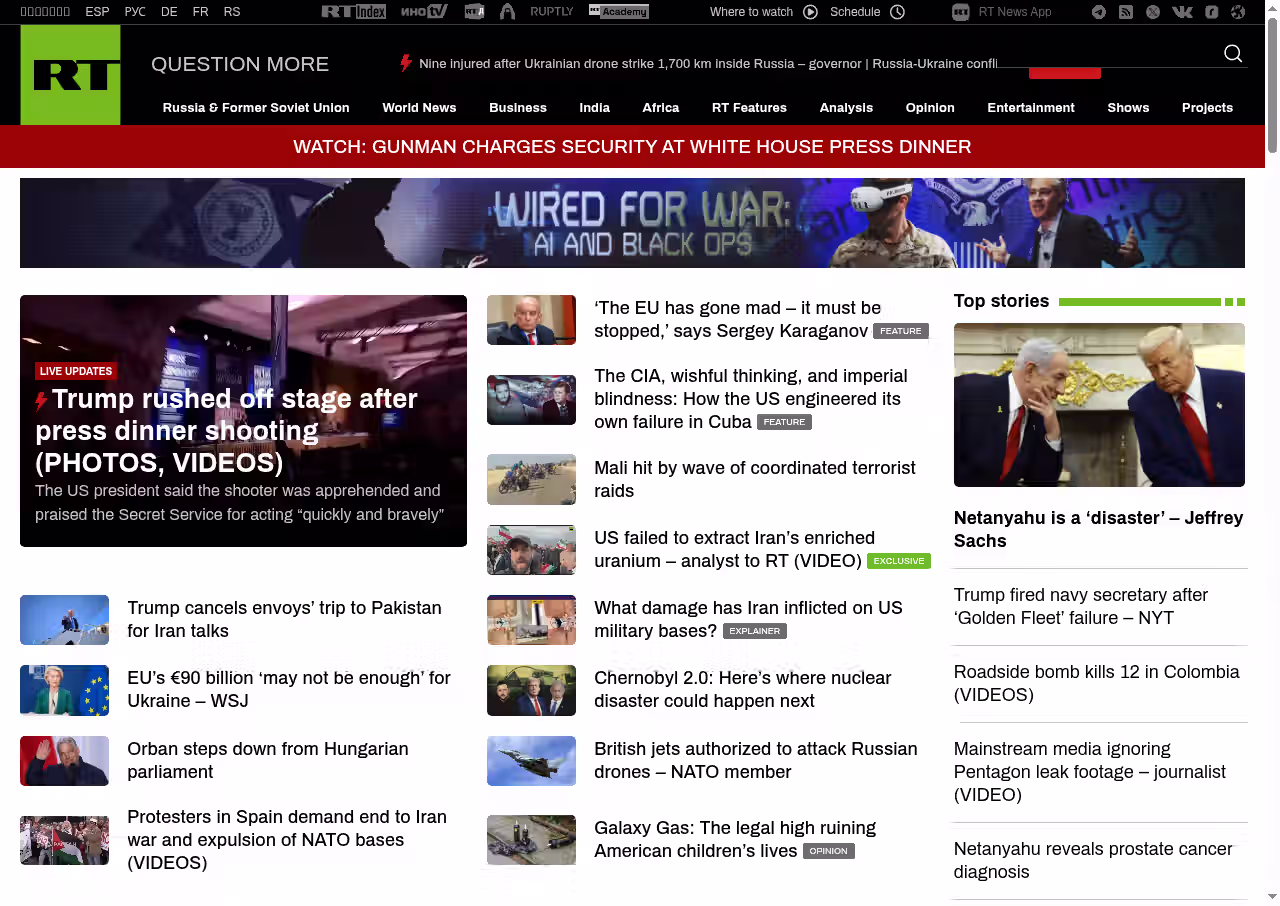Open the RT News App icon
The width and height of the screenshot is (1280, 906).
(x=961, y=12)
